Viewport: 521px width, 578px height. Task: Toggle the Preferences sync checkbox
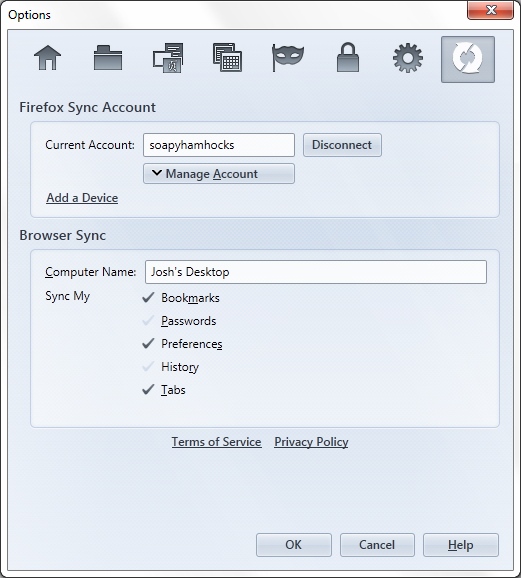point(148,344)
